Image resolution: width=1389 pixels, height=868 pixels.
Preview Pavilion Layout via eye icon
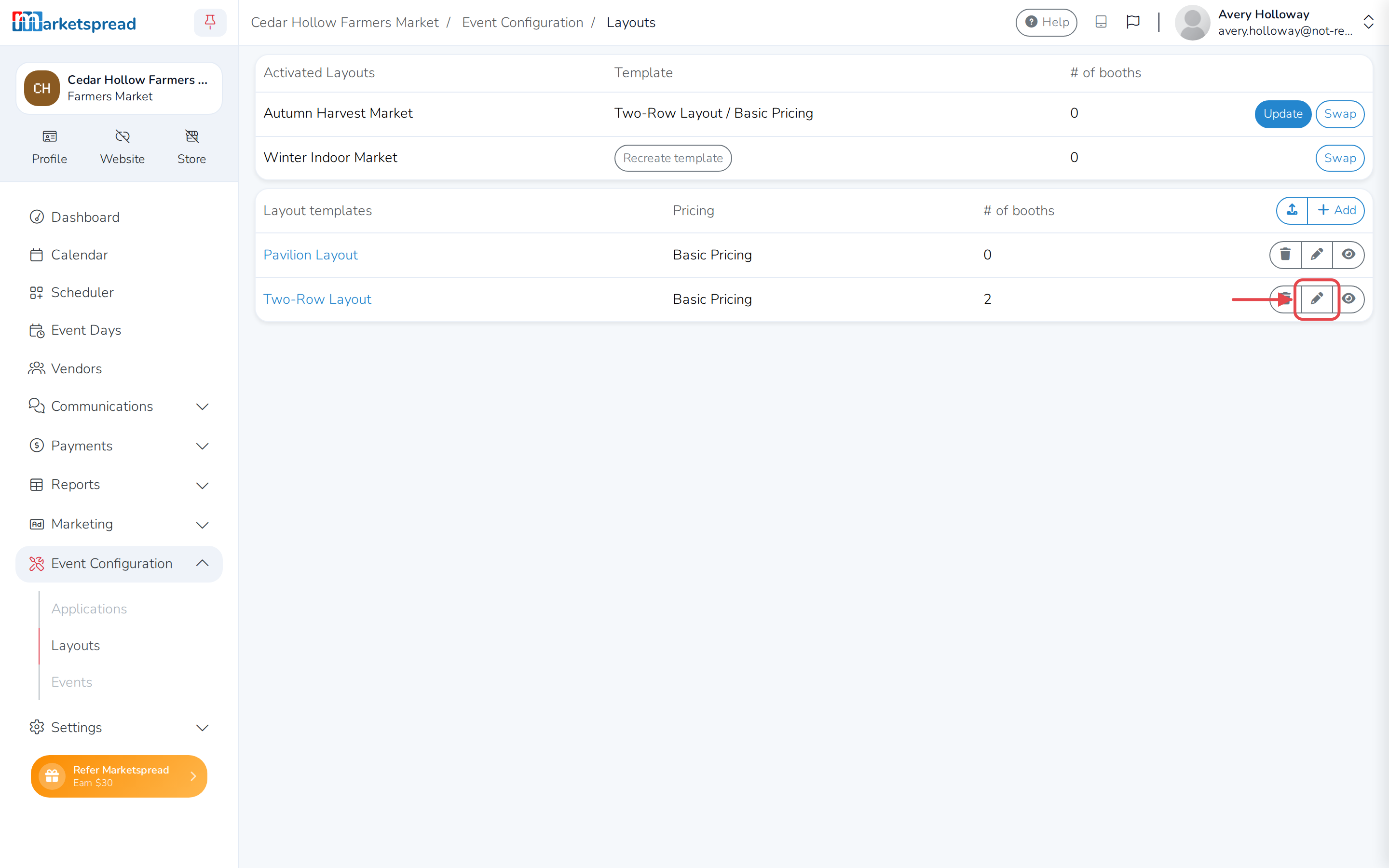click(1348, 254)
